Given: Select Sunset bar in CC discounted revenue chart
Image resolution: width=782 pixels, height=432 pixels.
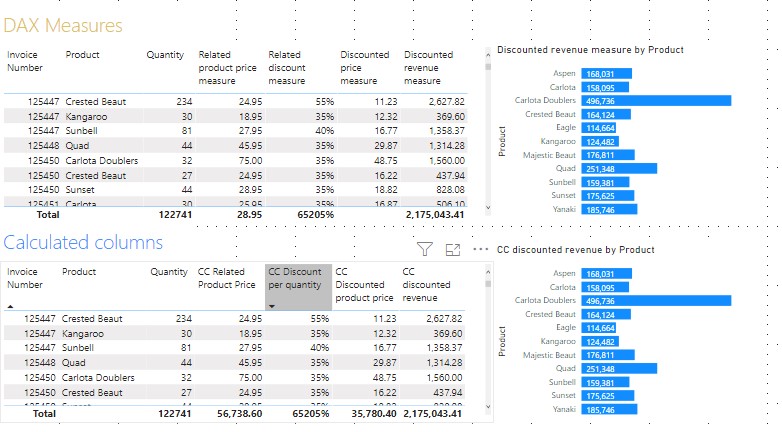Looking at the screenshot, I should (607, 396).
